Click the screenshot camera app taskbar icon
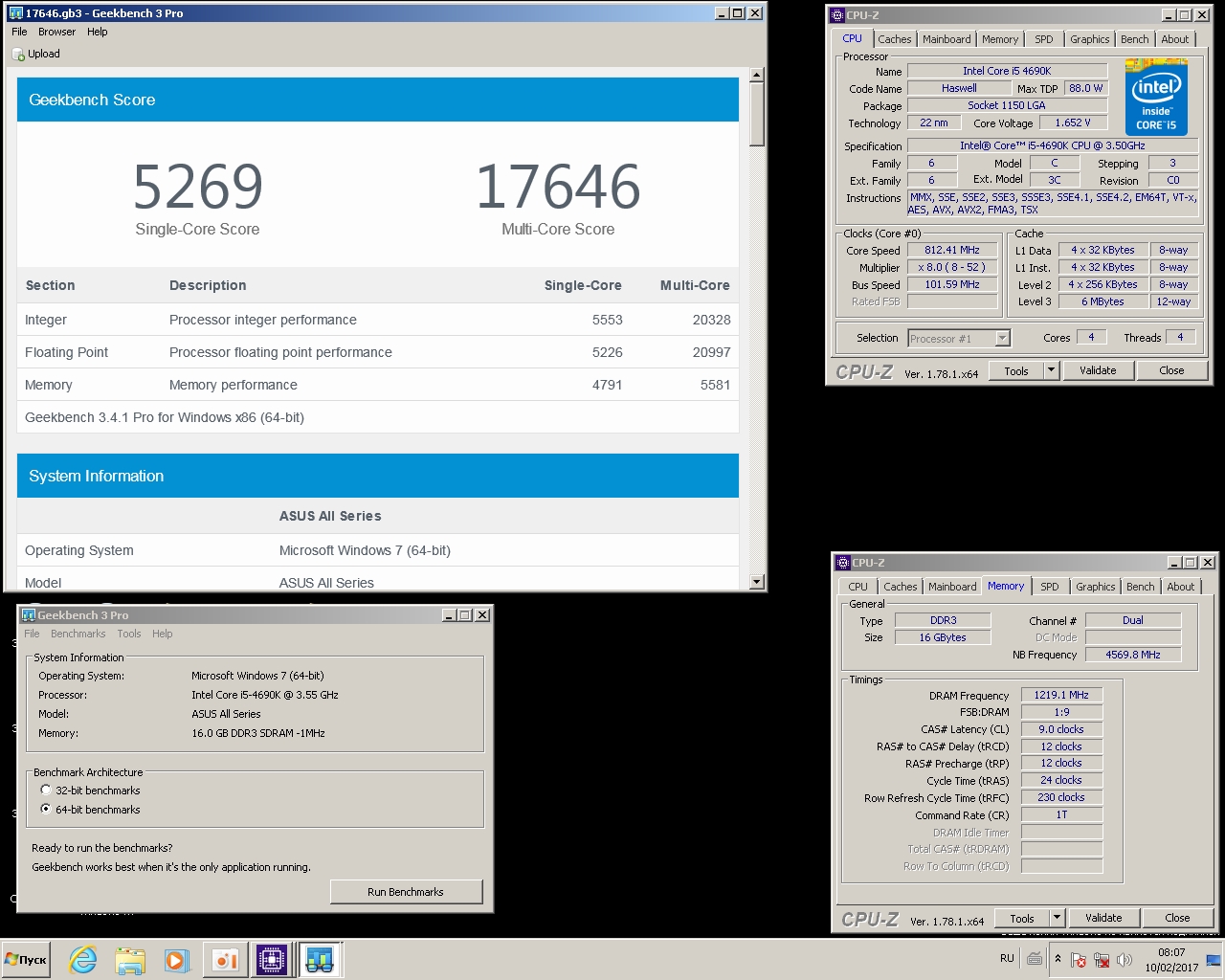Screen dimensions: 1225x980 point(225,959)
